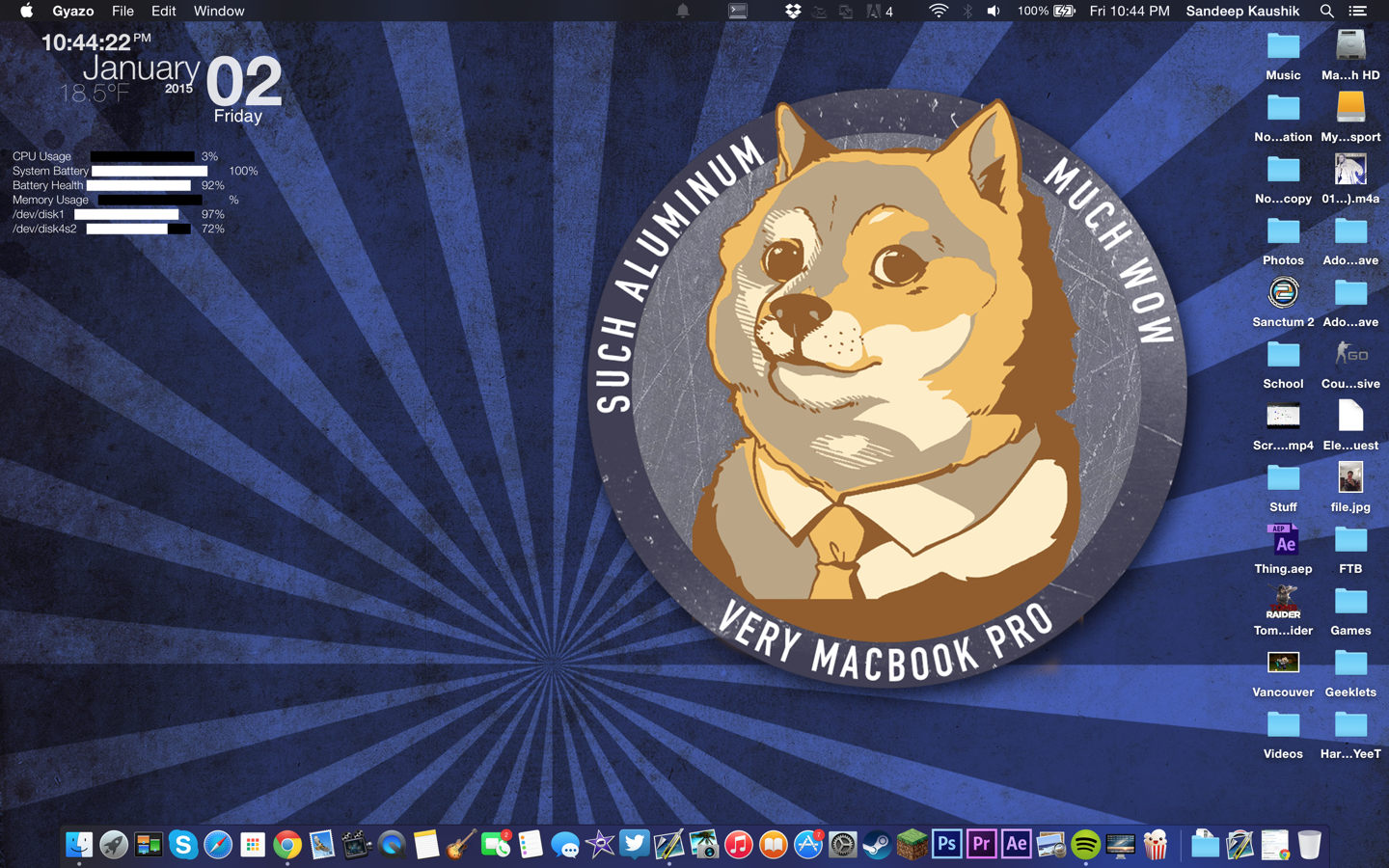This screenshot has height=868, width=1389.
Task: Open Skype from the dock
Action: (183, 845)
